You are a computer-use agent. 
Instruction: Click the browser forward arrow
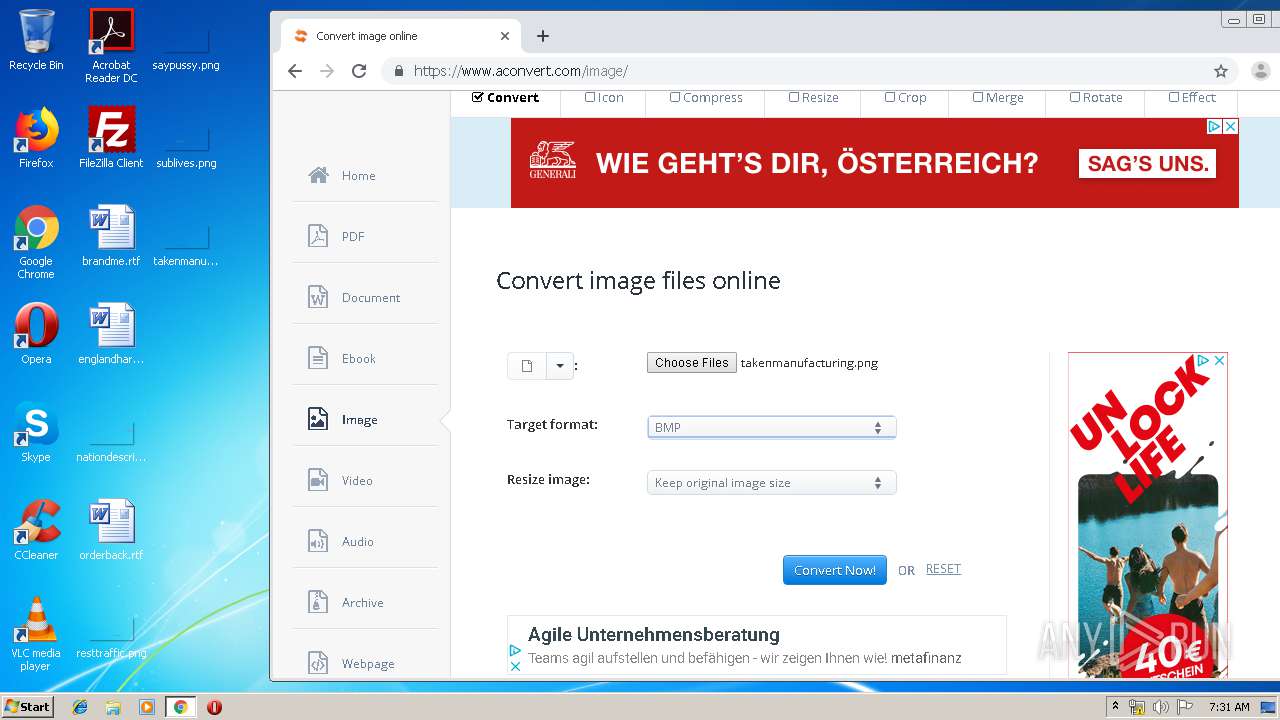click(327, 71)
